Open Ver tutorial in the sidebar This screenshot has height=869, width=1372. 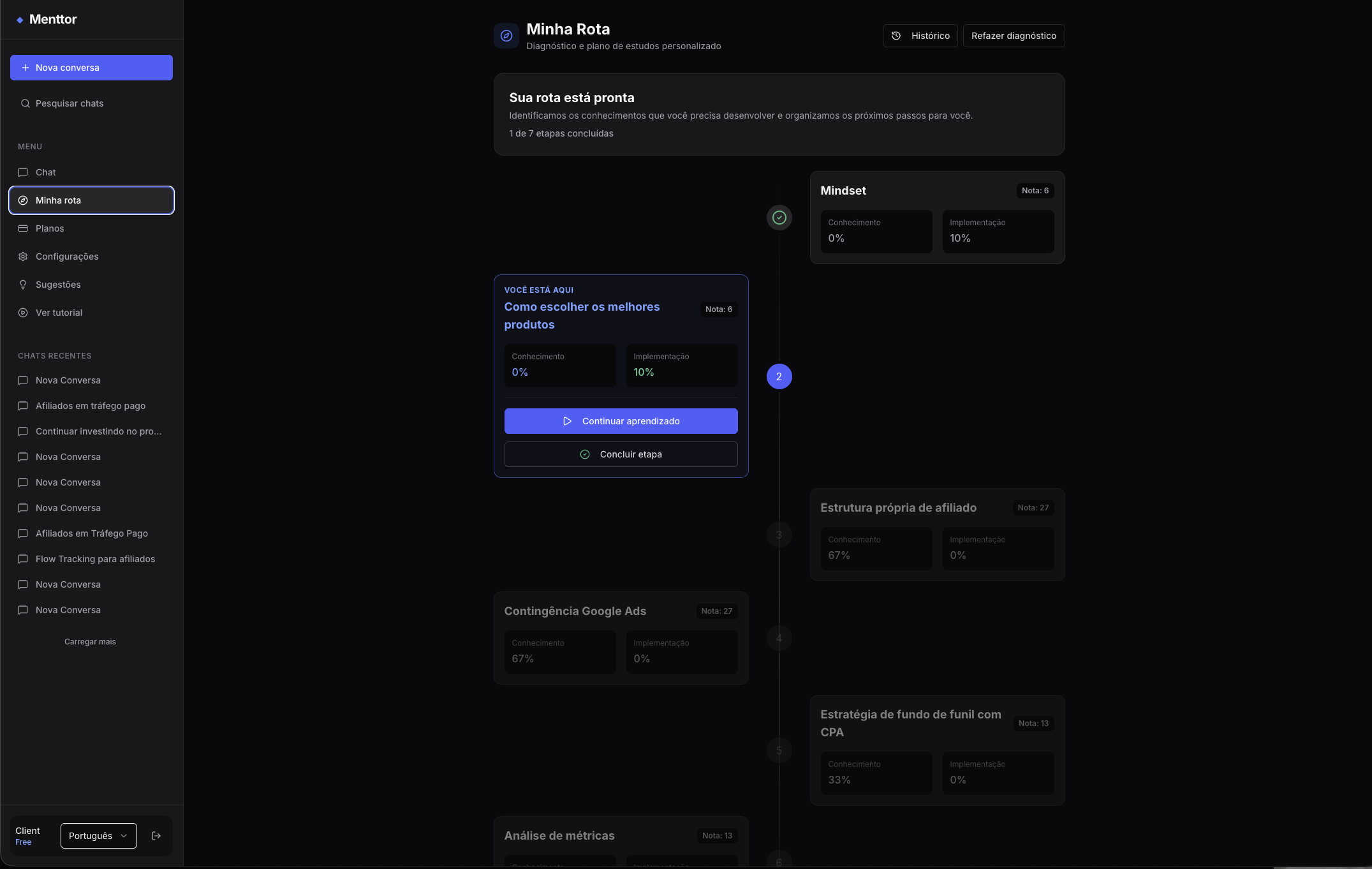(x=91, y=313)
